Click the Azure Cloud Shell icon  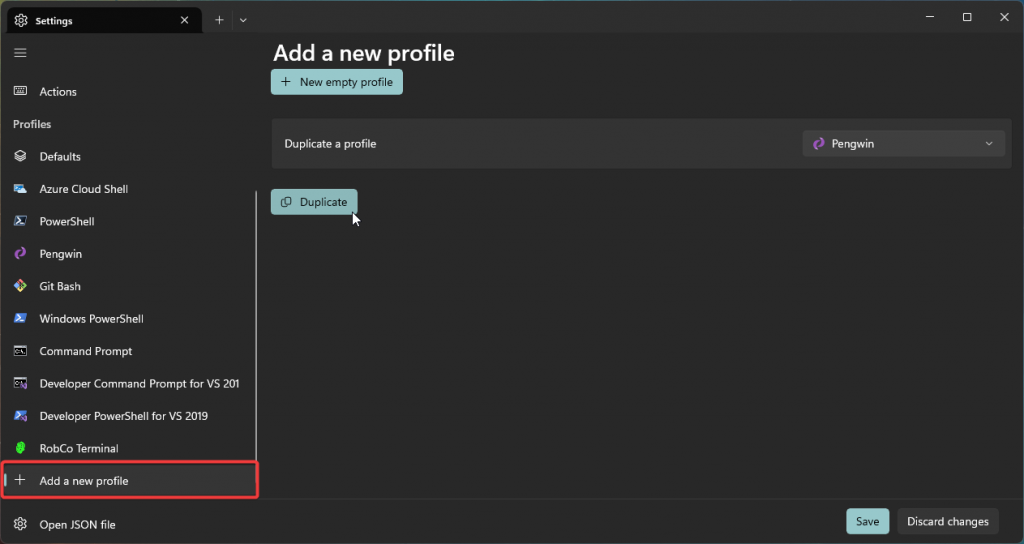pos(20,189)
